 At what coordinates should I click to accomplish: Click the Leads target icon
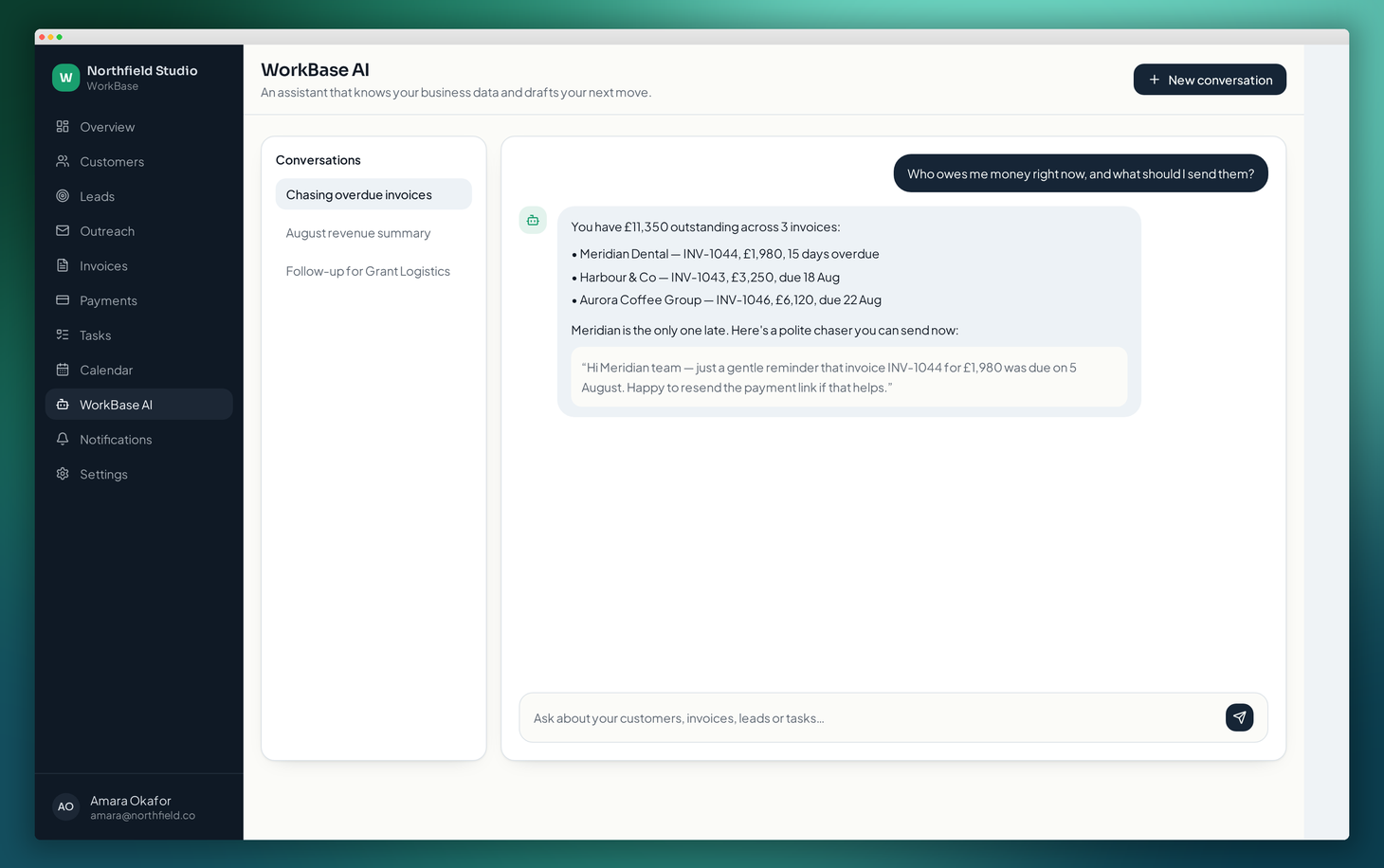(x=63, y=196)
